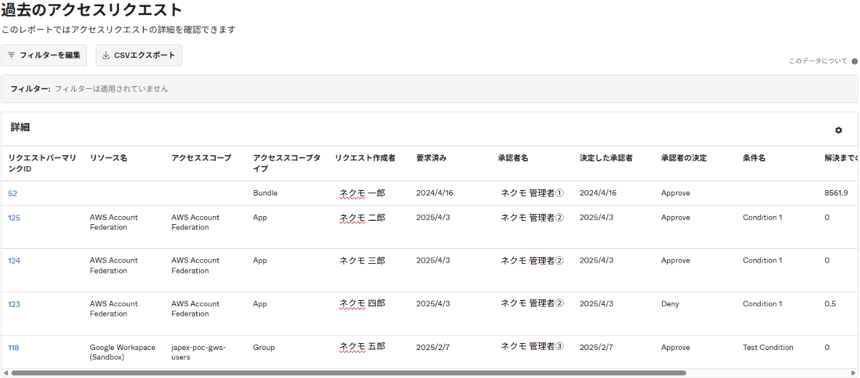The image size is (860, 378).
Task: Click the info icon beside このデータについて
Action: 855,61
